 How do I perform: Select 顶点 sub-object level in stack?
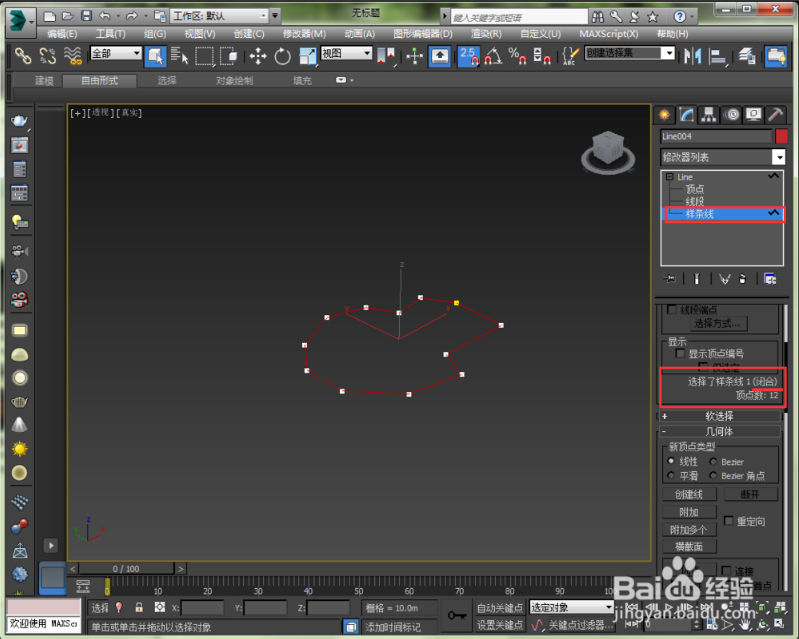click(695, 189)
